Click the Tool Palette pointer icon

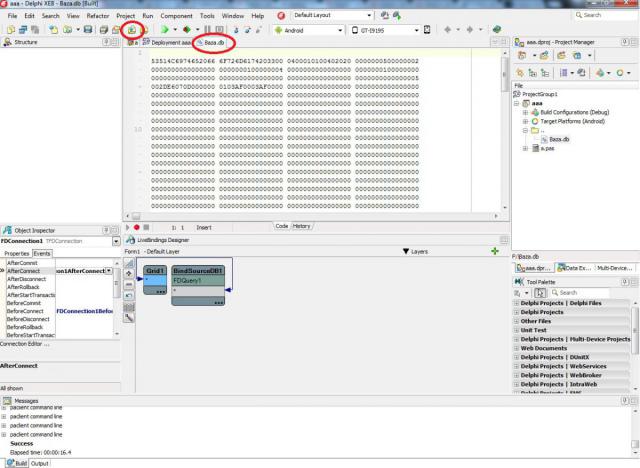click(540, 293)
